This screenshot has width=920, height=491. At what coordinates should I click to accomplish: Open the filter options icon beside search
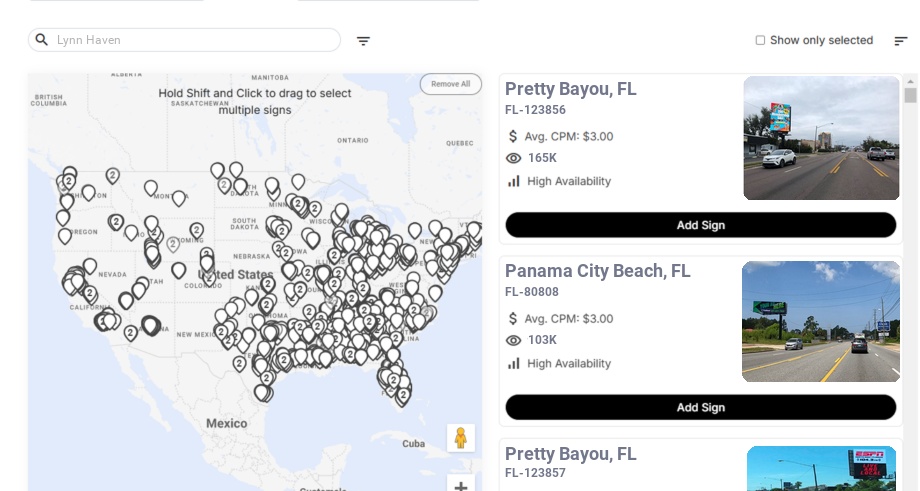point(363,41)
